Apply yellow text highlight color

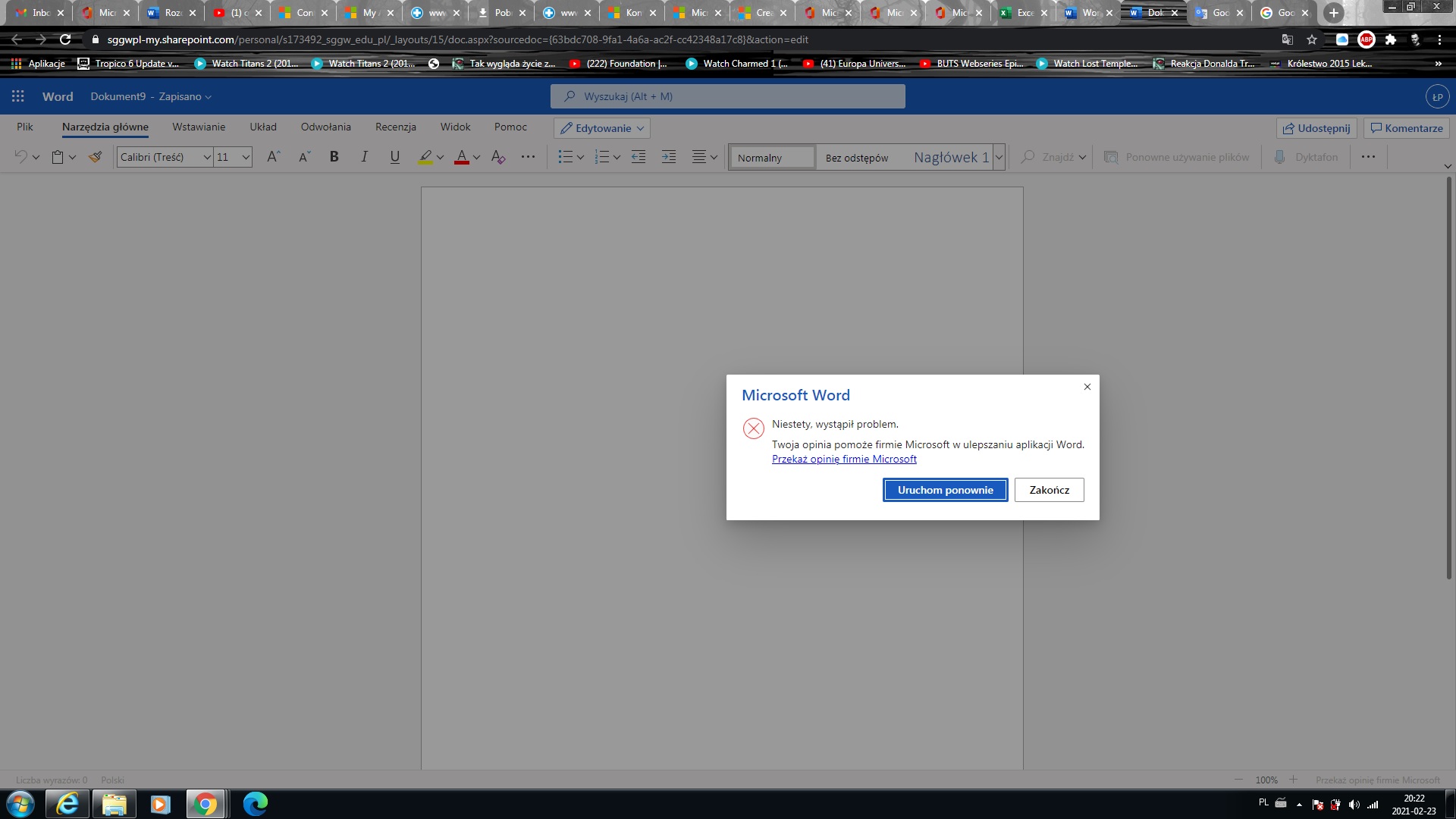(x=425, y=157)
